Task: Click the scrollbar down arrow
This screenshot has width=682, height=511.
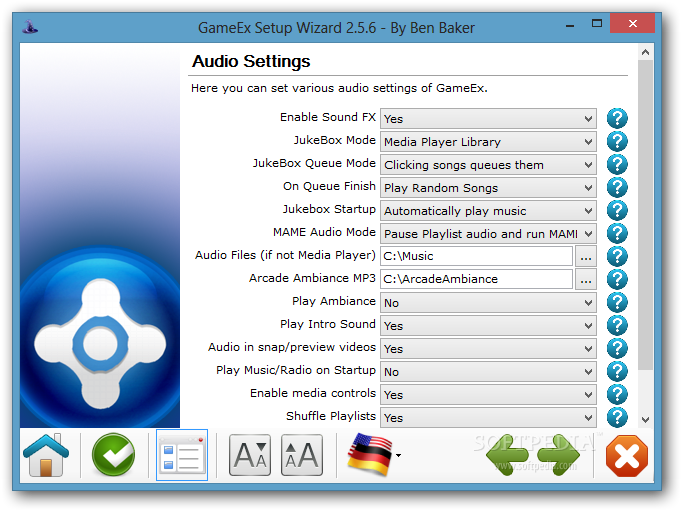Action: pyautogui.click(x=645, y=420)
